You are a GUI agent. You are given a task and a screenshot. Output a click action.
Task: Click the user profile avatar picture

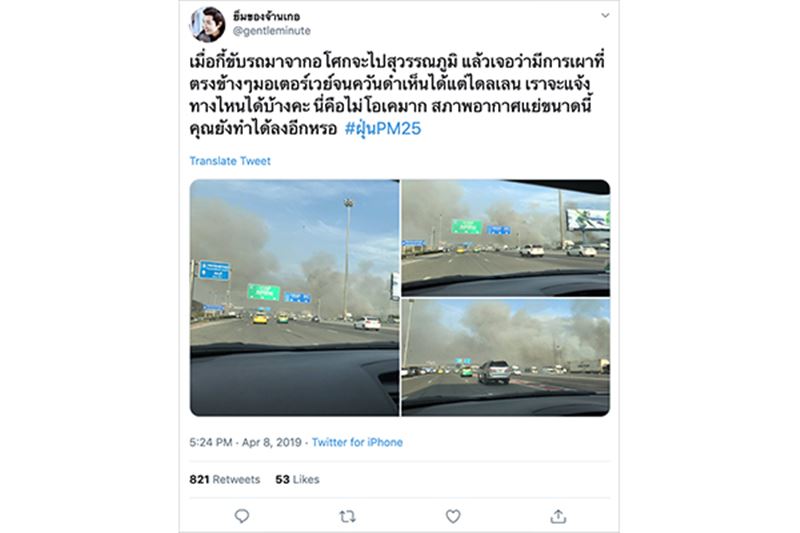pos(208,24)
